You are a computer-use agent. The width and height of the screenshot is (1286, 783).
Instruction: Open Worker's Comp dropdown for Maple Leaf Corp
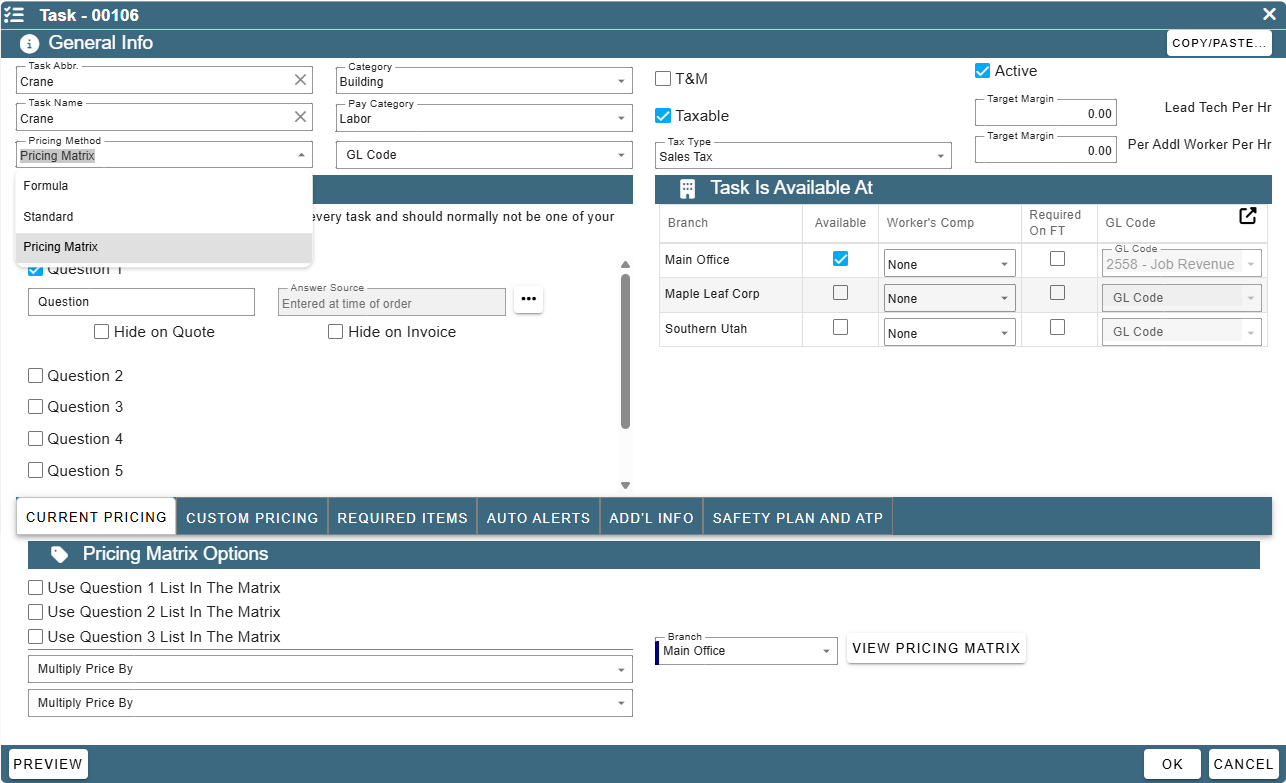[950, 298]
